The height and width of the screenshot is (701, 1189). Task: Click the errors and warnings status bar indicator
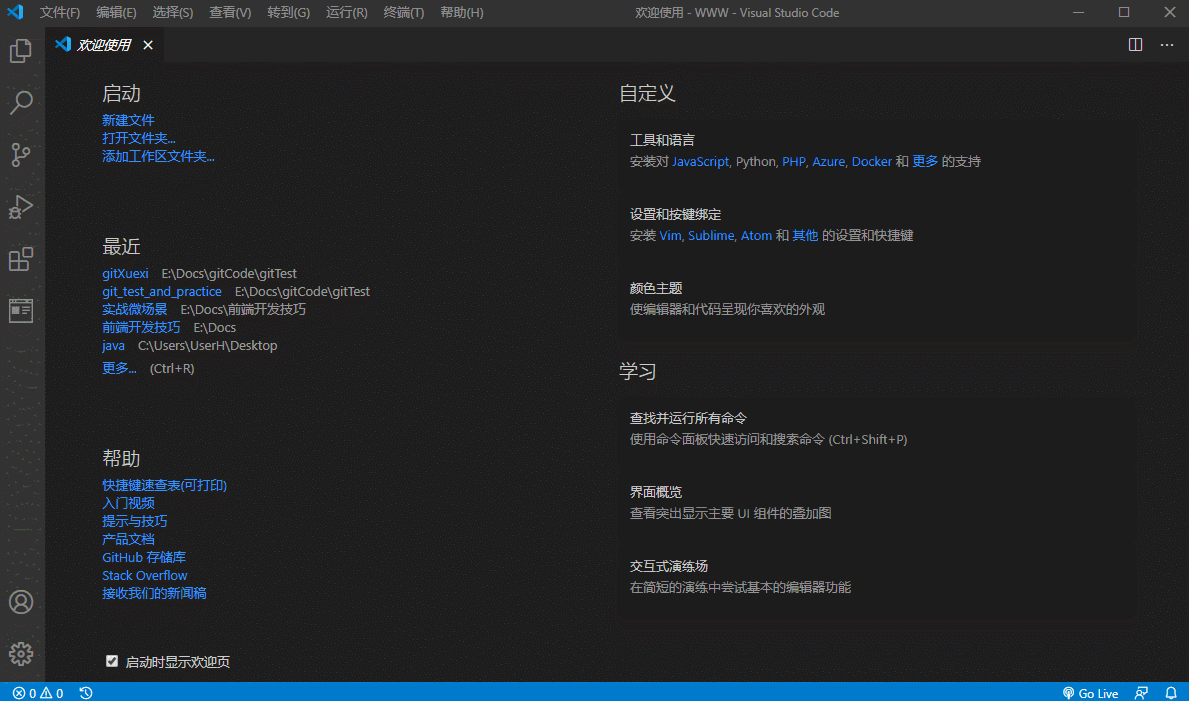[30, 692]
